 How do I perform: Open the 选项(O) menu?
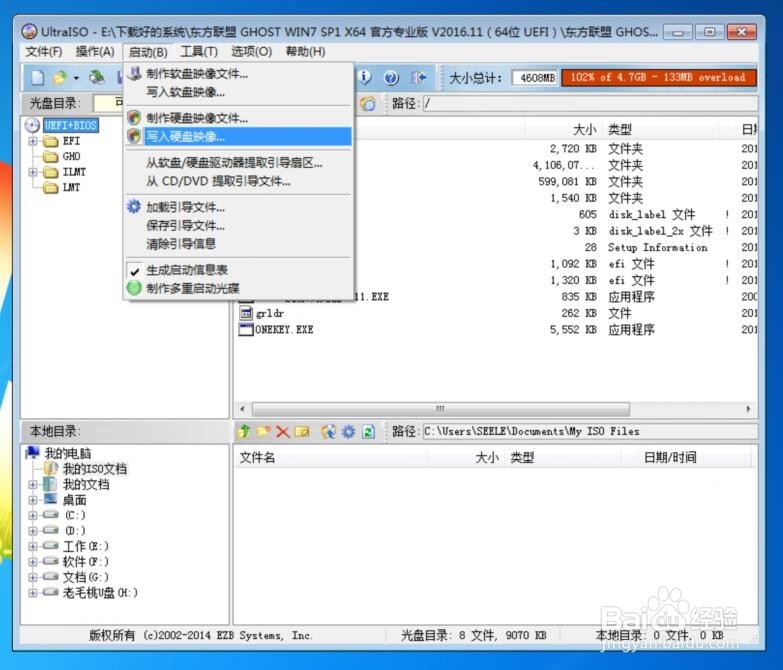(251, 51)
